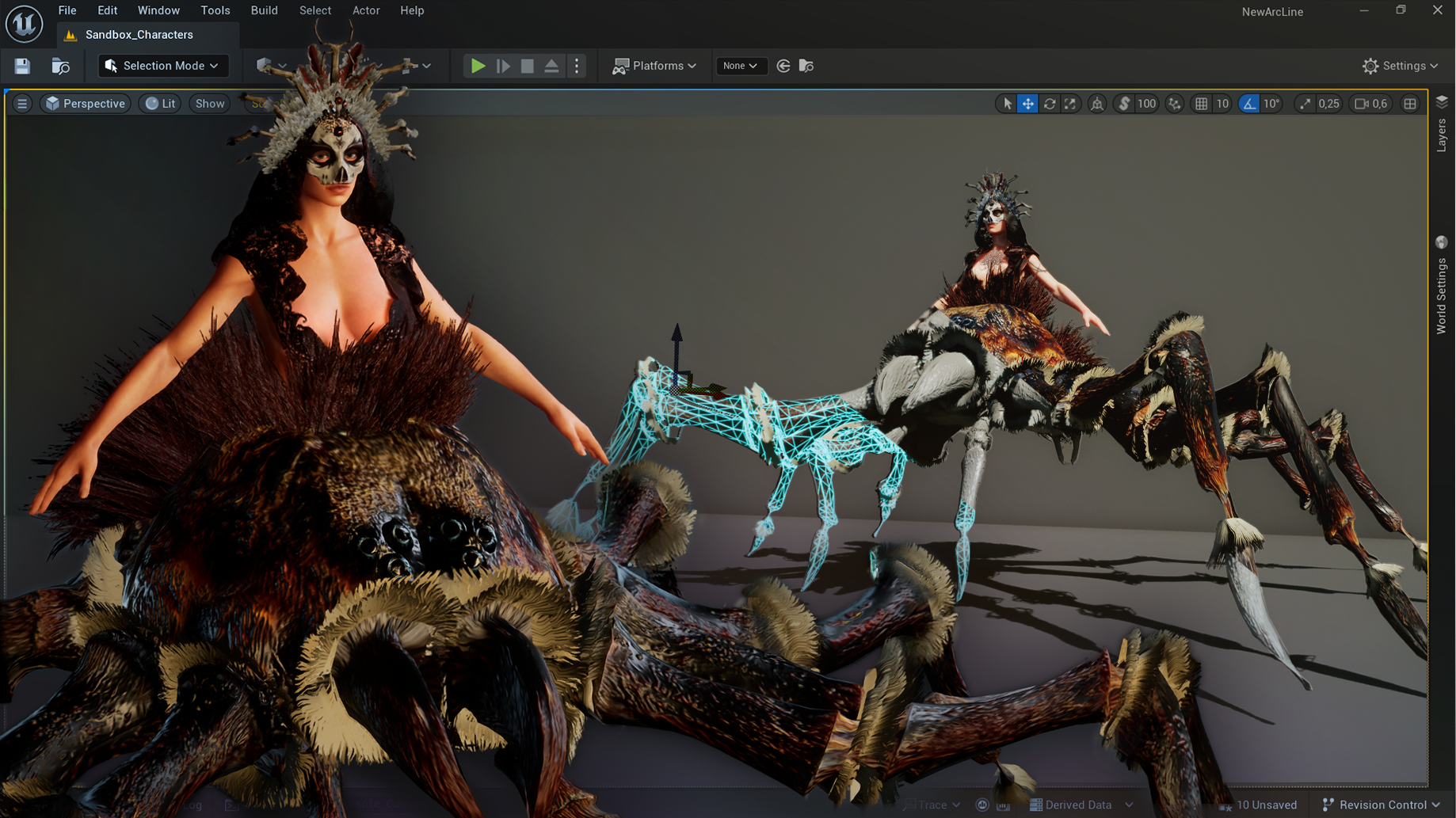Open the Build menu
The image size is (1456, 818).
click(264, 10)
